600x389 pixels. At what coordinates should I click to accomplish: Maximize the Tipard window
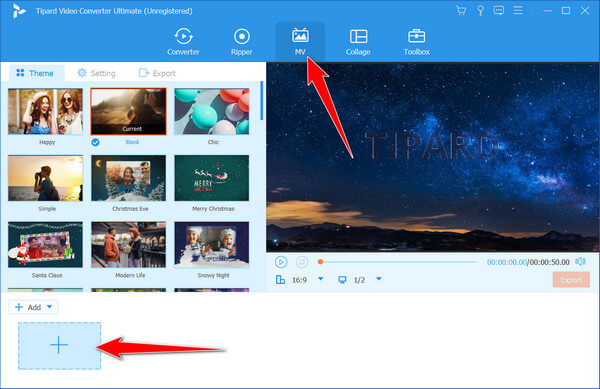tap(566, 11)
